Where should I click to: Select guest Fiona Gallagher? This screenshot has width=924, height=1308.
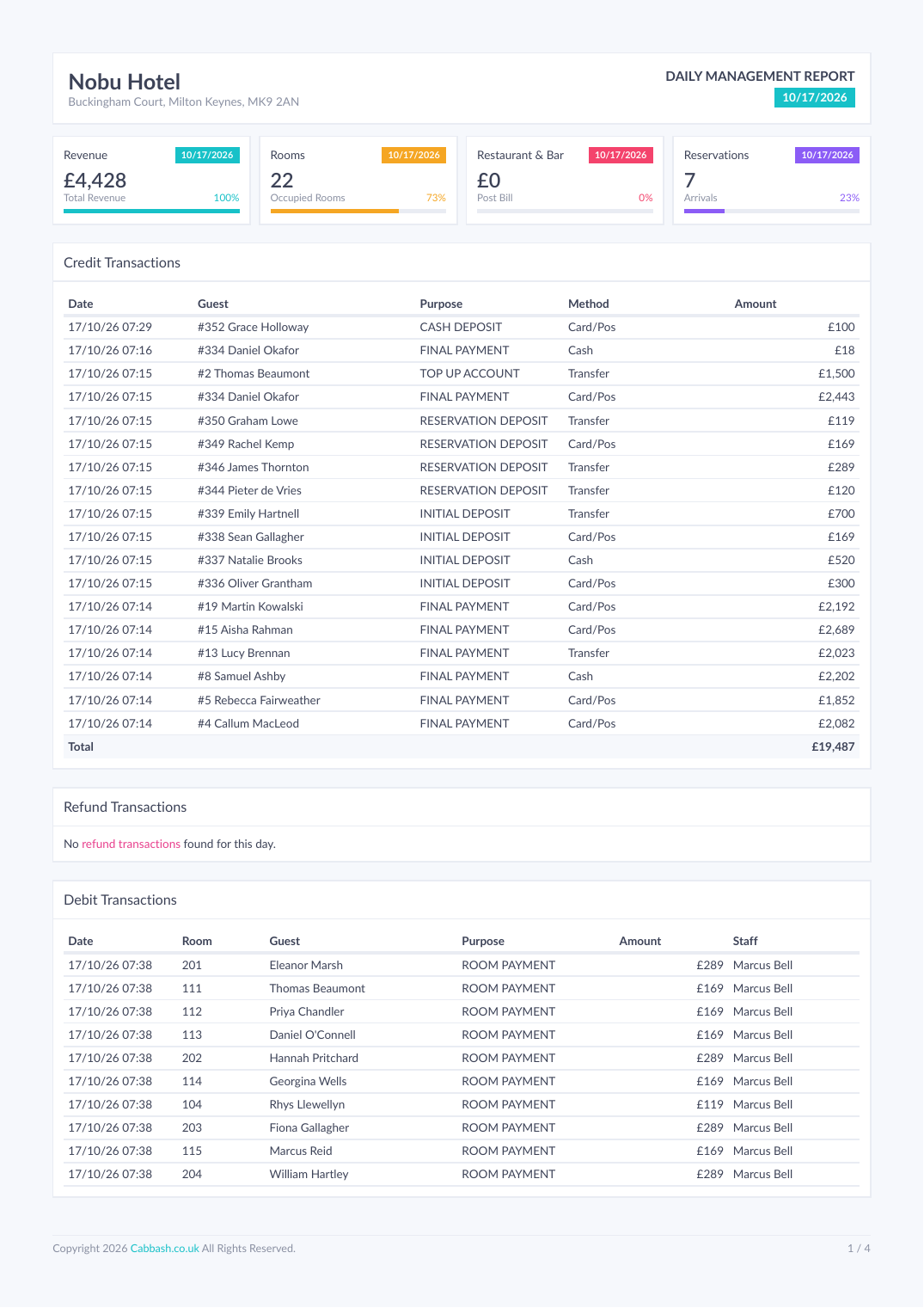click(309, 1128)
